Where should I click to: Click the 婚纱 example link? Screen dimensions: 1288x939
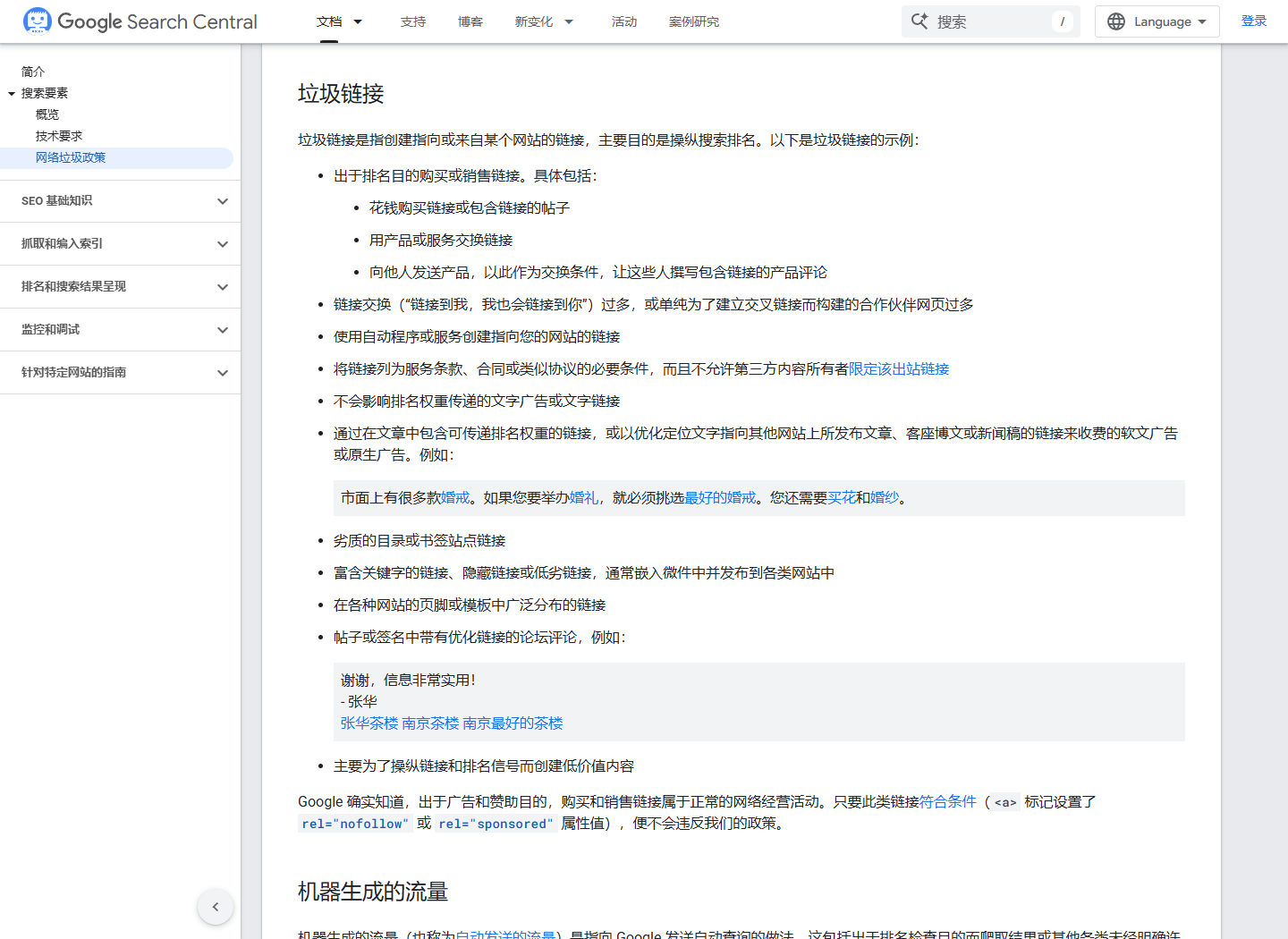(885, 498)
